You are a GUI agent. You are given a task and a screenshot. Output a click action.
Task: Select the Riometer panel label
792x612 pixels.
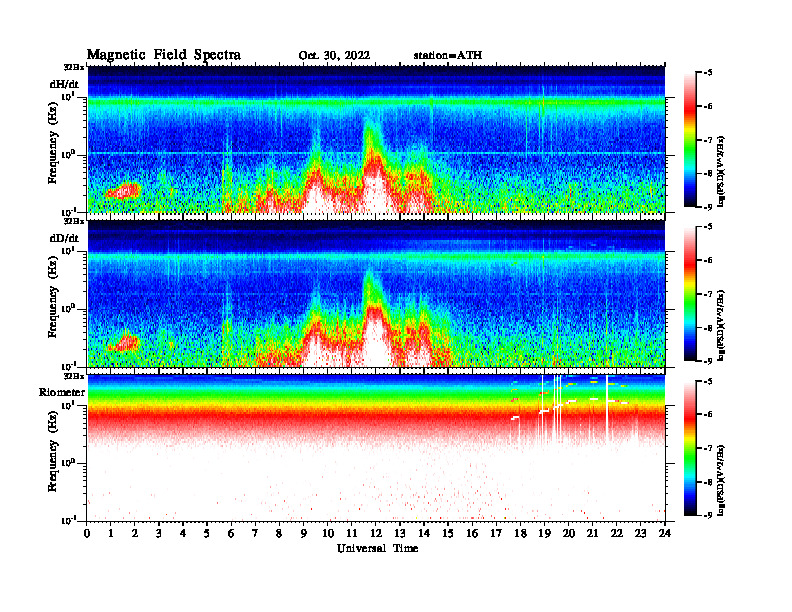point(62,392)
